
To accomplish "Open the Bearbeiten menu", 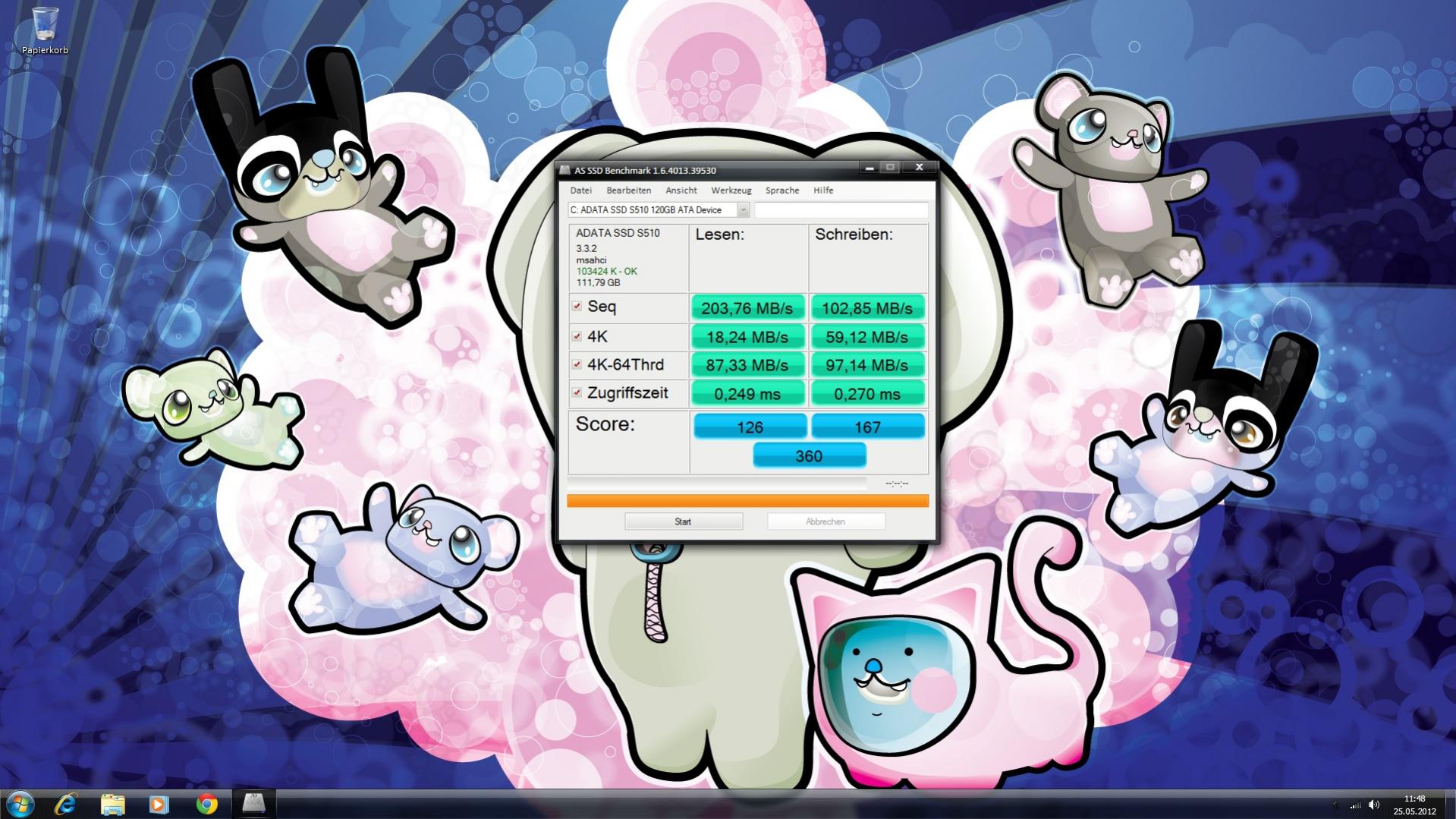I will click(628, 191).
